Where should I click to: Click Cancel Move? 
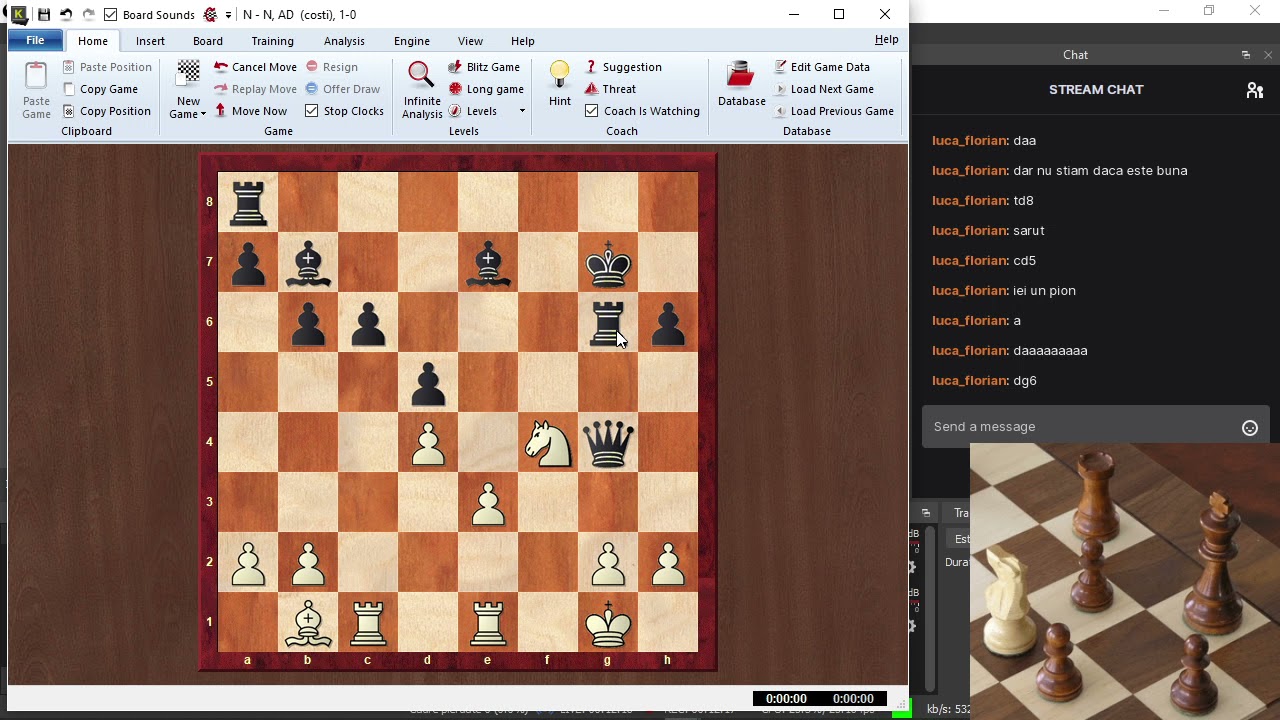pos(255,67)
